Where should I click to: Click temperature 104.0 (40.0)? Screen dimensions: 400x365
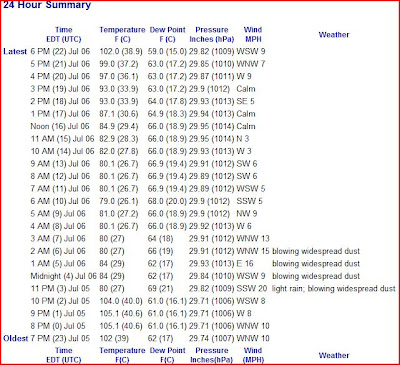[x=121, y=301]
